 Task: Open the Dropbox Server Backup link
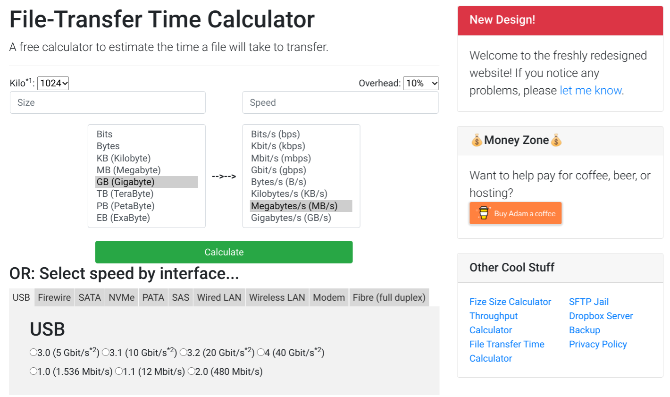[601, 323]
